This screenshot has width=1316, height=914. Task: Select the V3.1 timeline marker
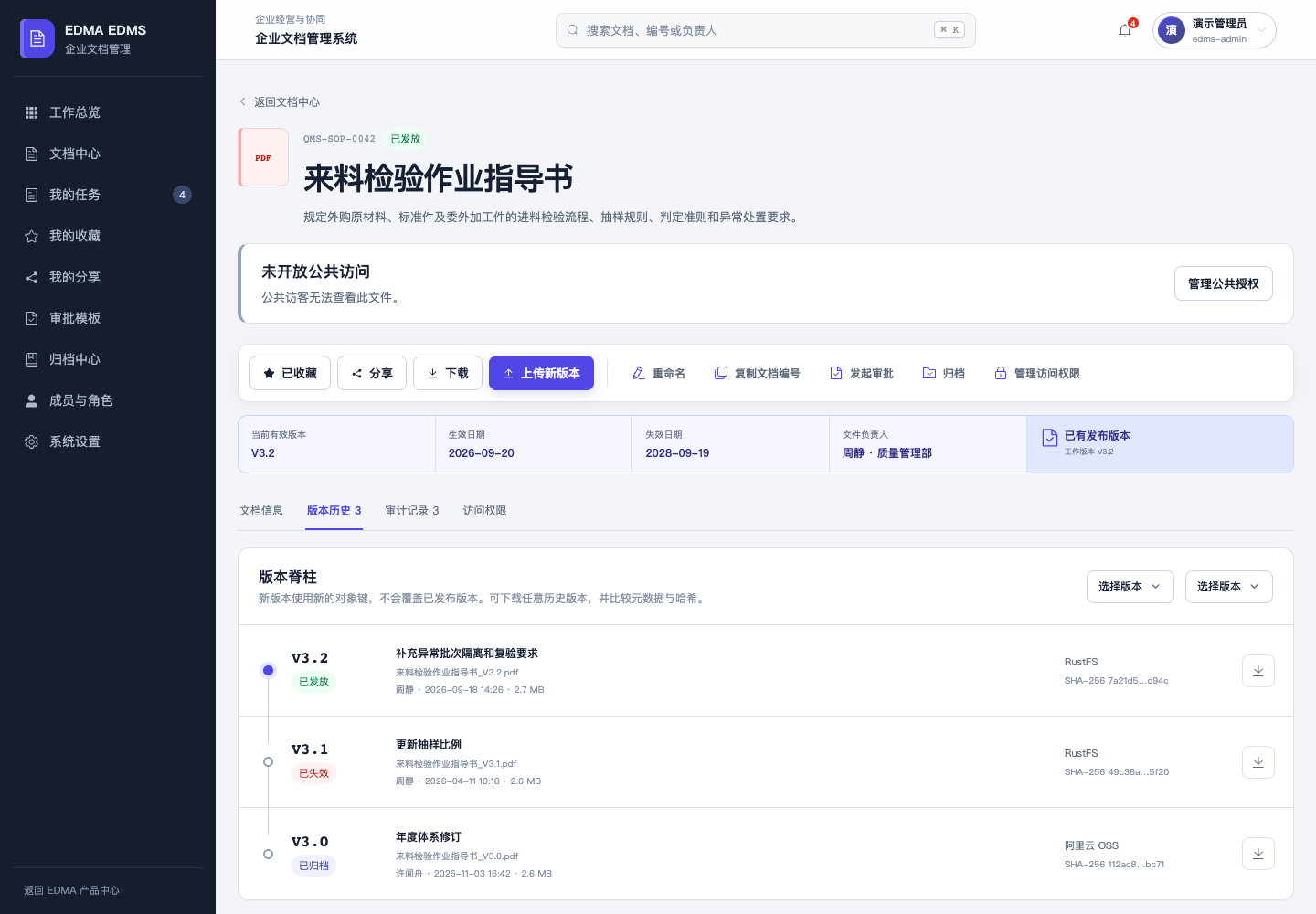pos(268,761)
